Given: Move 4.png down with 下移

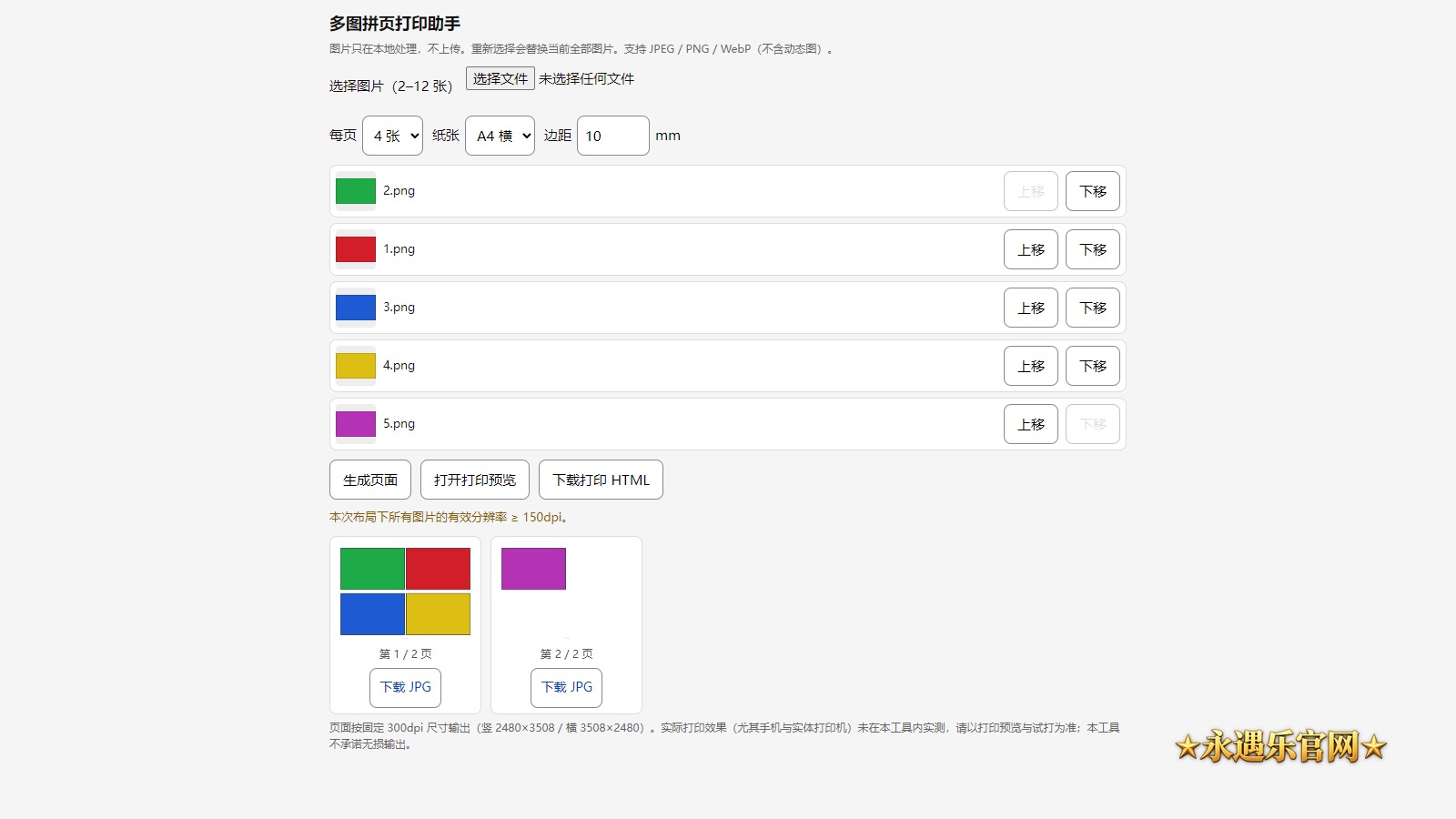Looking at the screenshot, I should [x=1092, y=366].
